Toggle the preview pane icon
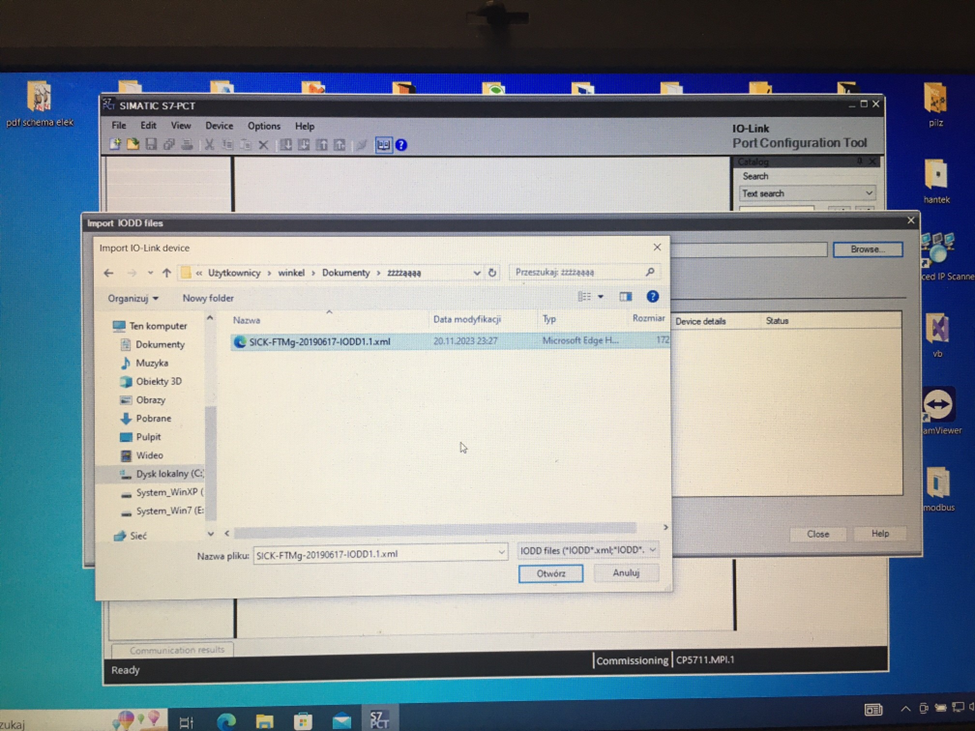Viewport: 975px width, 731px height. pyautogui.click(x=626, y=297)
